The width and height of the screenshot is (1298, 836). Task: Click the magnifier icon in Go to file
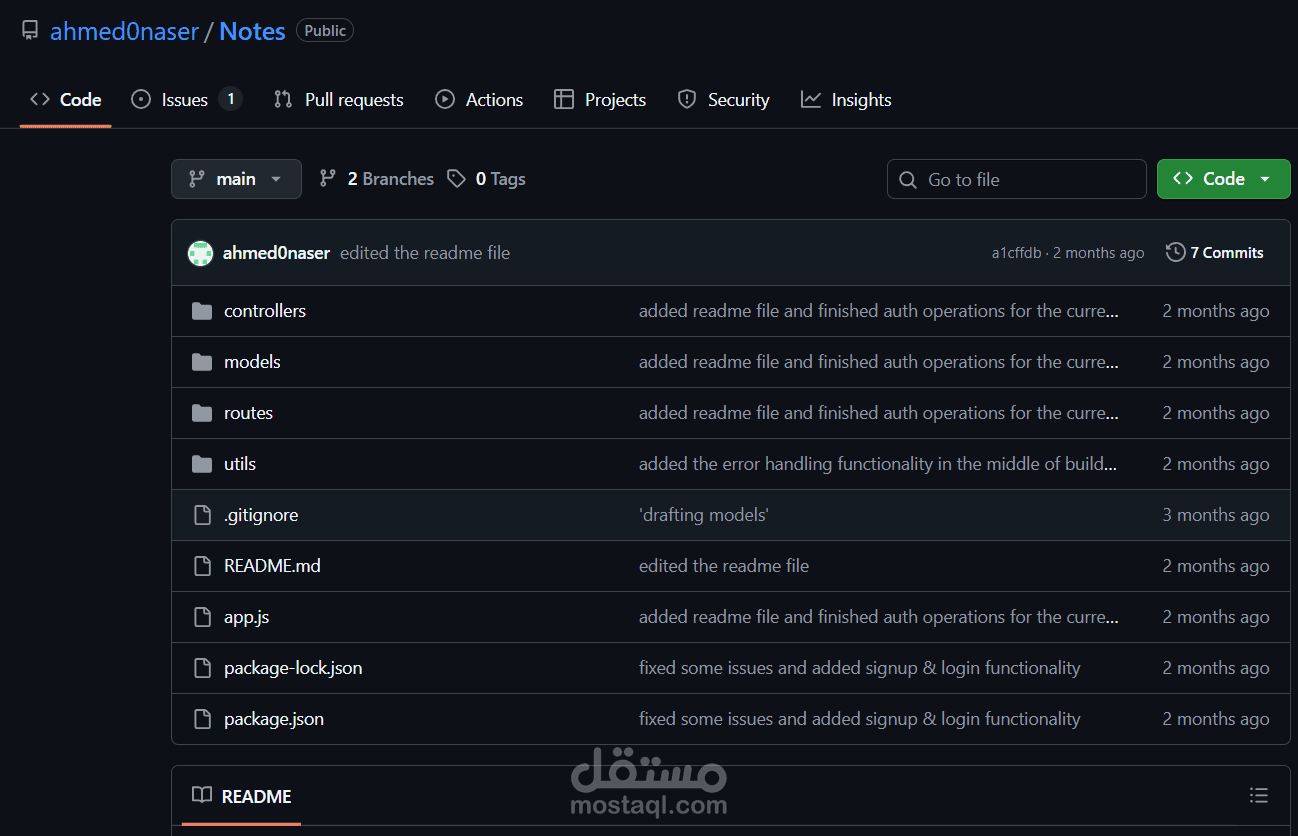point(908,180)
